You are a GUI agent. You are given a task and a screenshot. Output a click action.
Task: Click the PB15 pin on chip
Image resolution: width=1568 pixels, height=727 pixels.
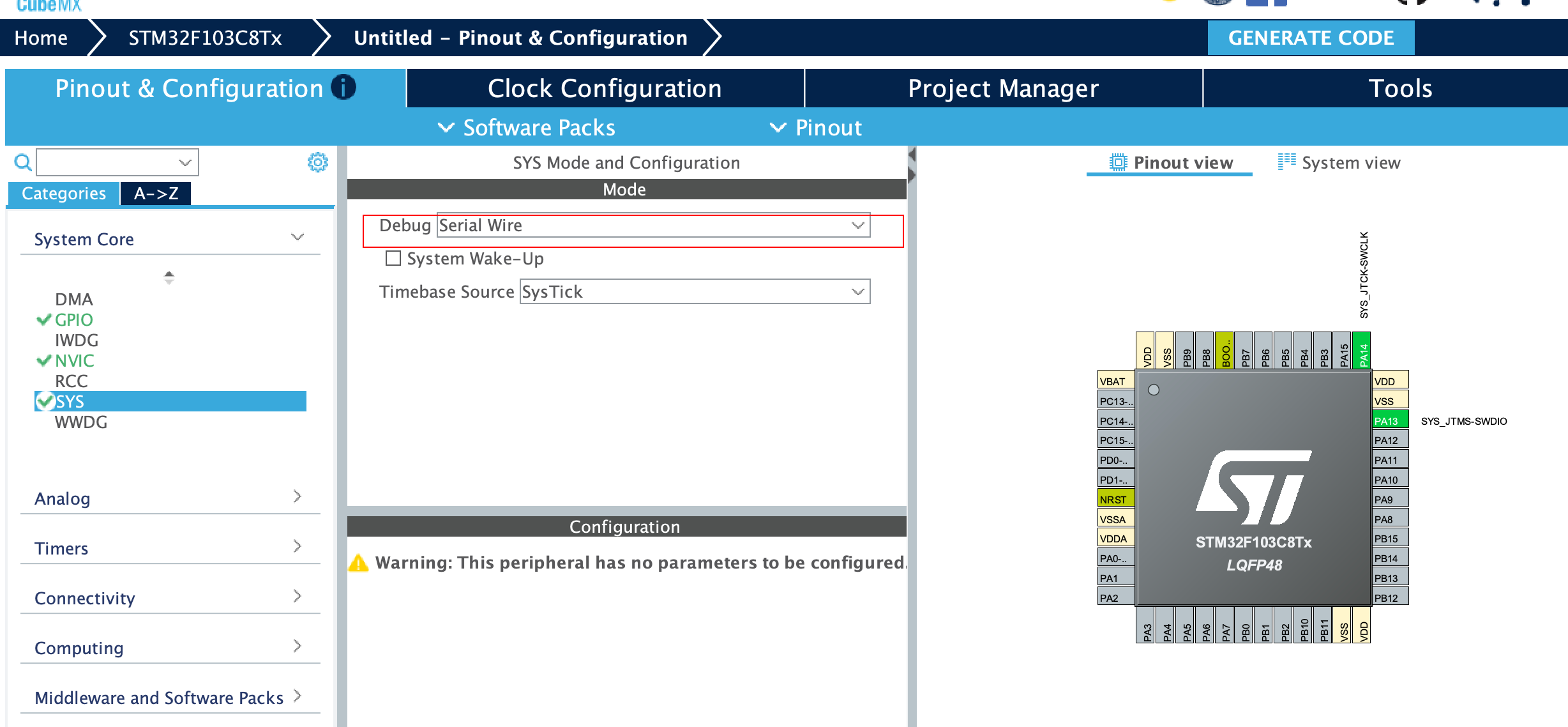pos(1391,538)
